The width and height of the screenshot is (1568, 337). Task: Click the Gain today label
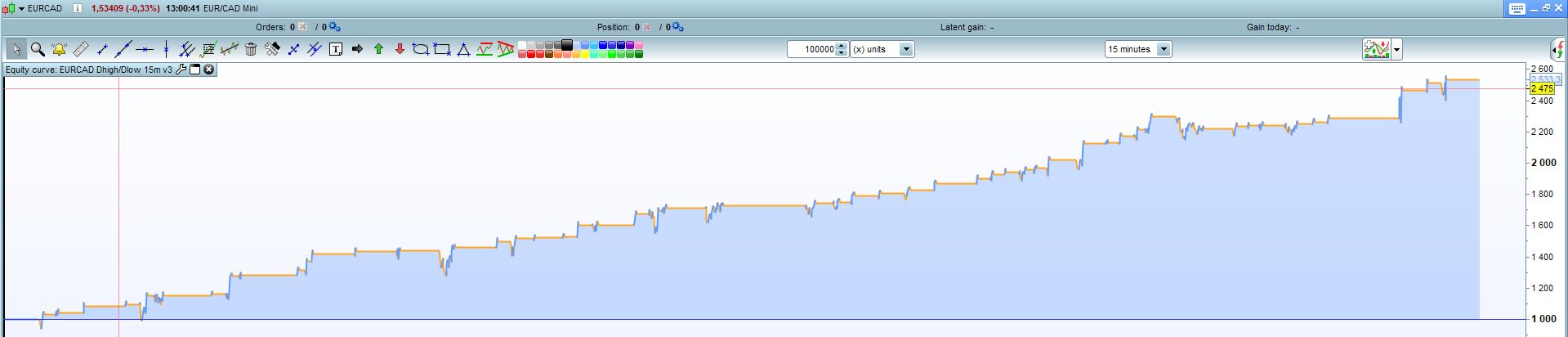[x=1269, y=27]
